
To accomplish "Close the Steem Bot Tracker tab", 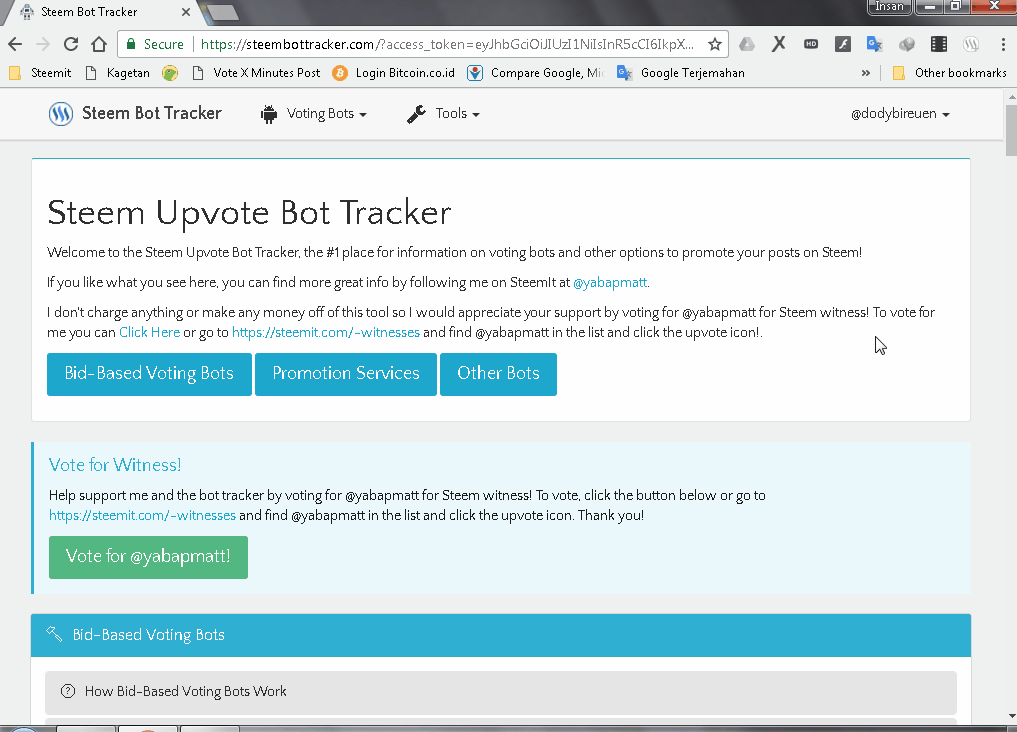I will coord(185,12).
